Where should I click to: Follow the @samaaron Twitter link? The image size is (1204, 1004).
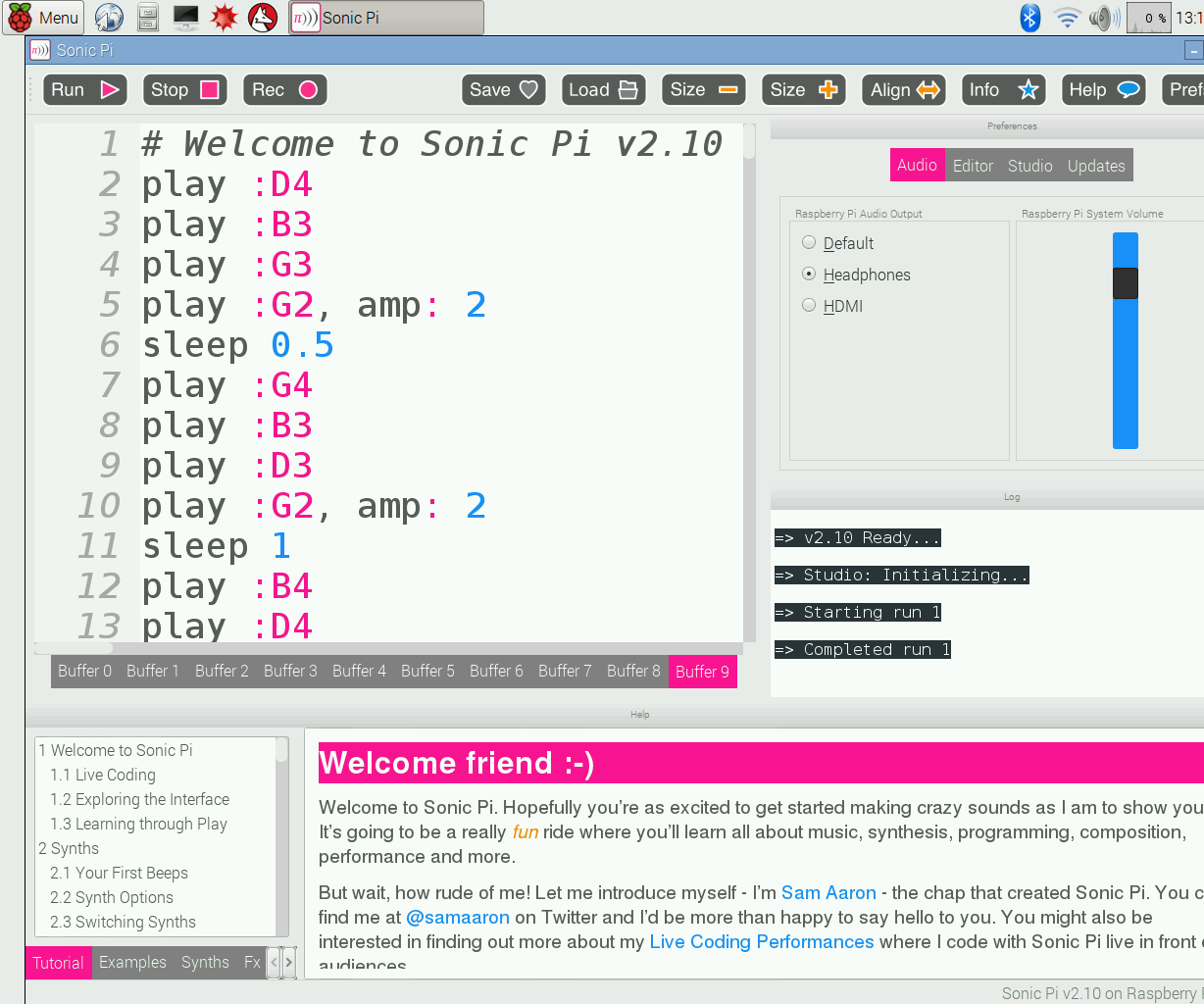click(x=458, y=917)
